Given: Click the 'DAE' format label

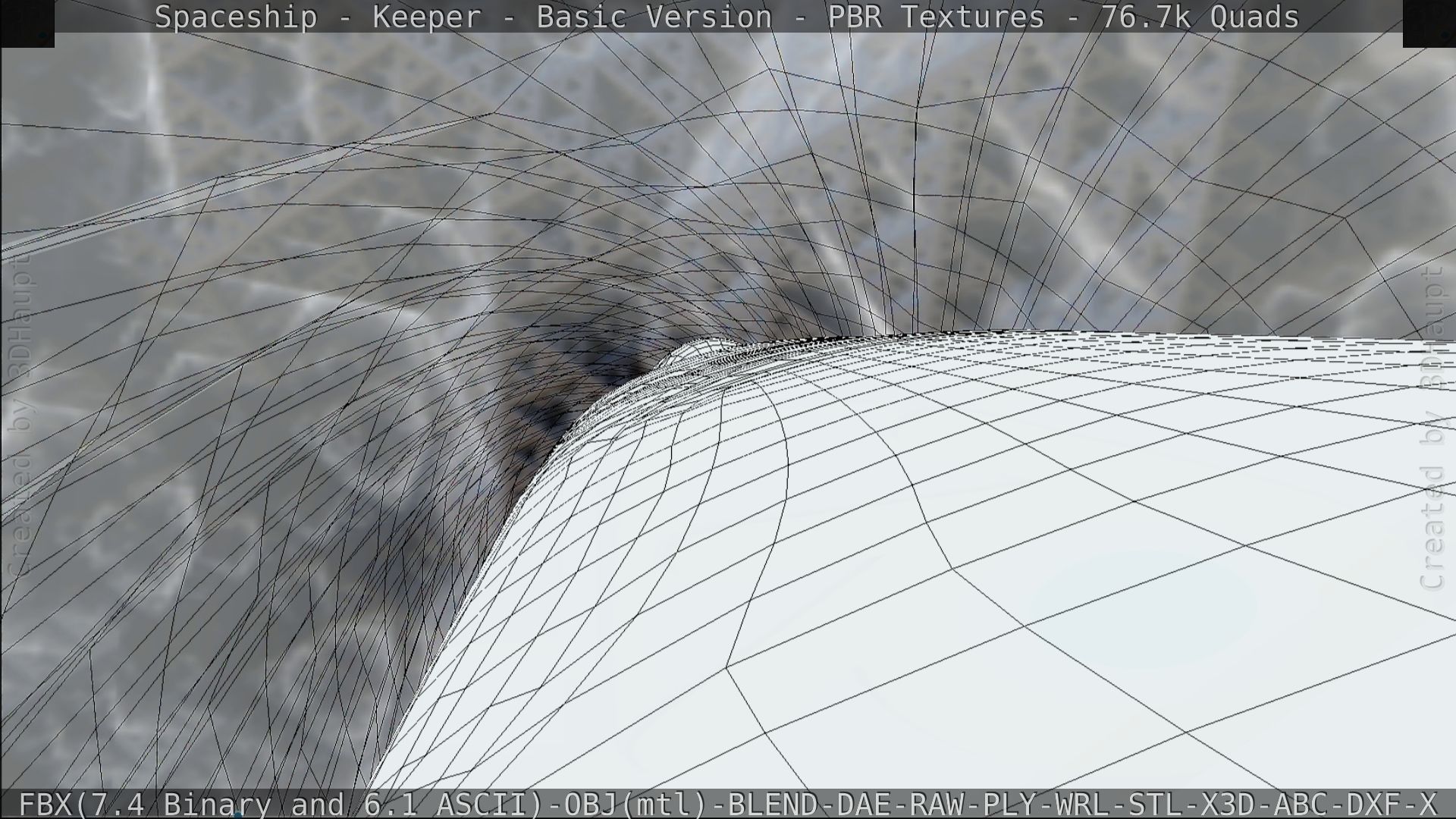Looking at the screenshot, I should click(864, 804).
